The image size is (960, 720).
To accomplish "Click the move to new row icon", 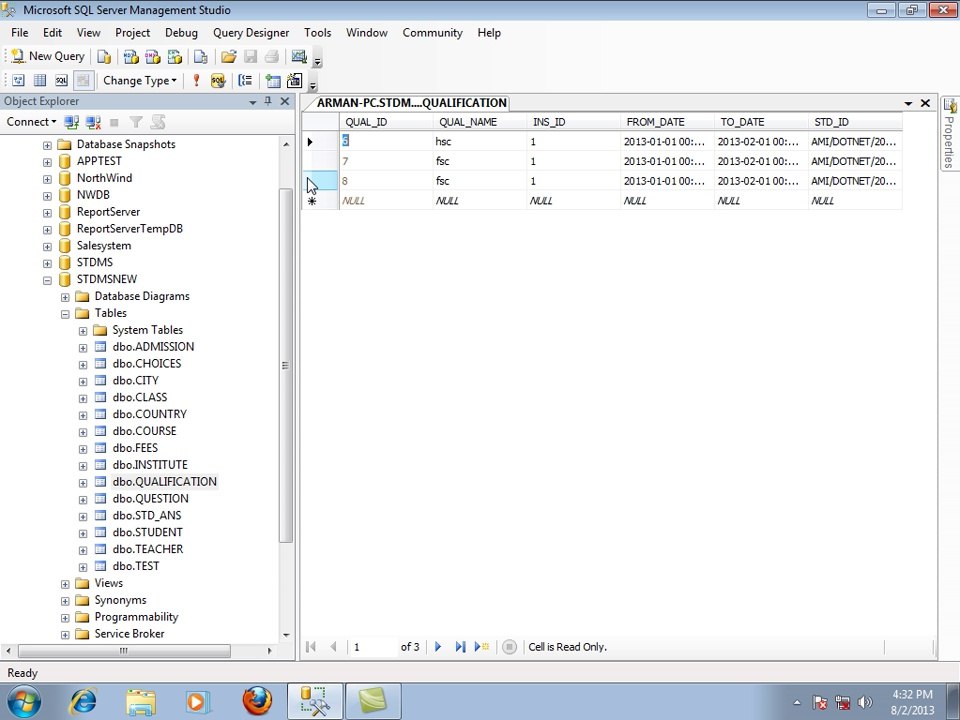I will (482, 647).
